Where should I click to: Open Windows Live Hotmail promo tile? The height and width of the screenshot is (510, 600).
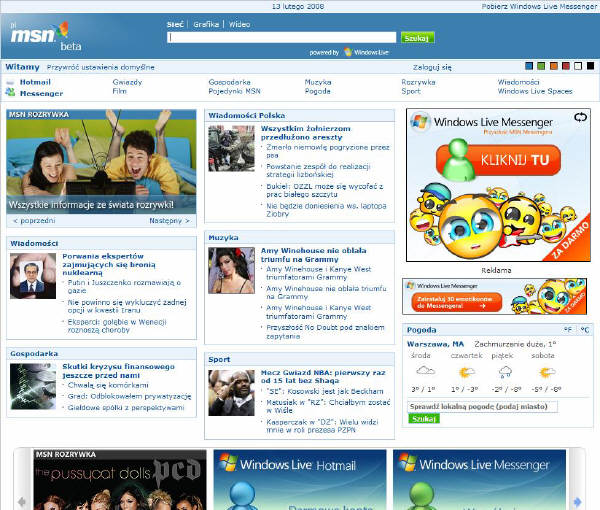(300, 480)
